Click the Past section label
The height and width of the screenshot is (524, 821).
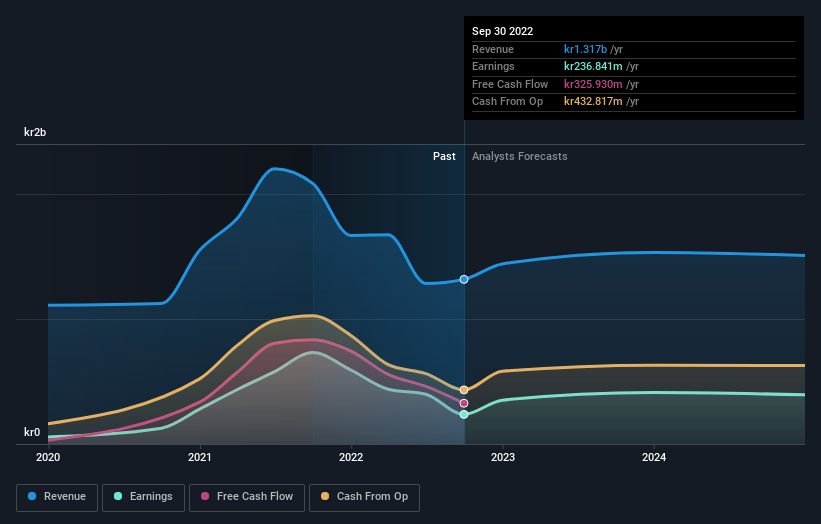pyautogui.click(x=444, y=157)
